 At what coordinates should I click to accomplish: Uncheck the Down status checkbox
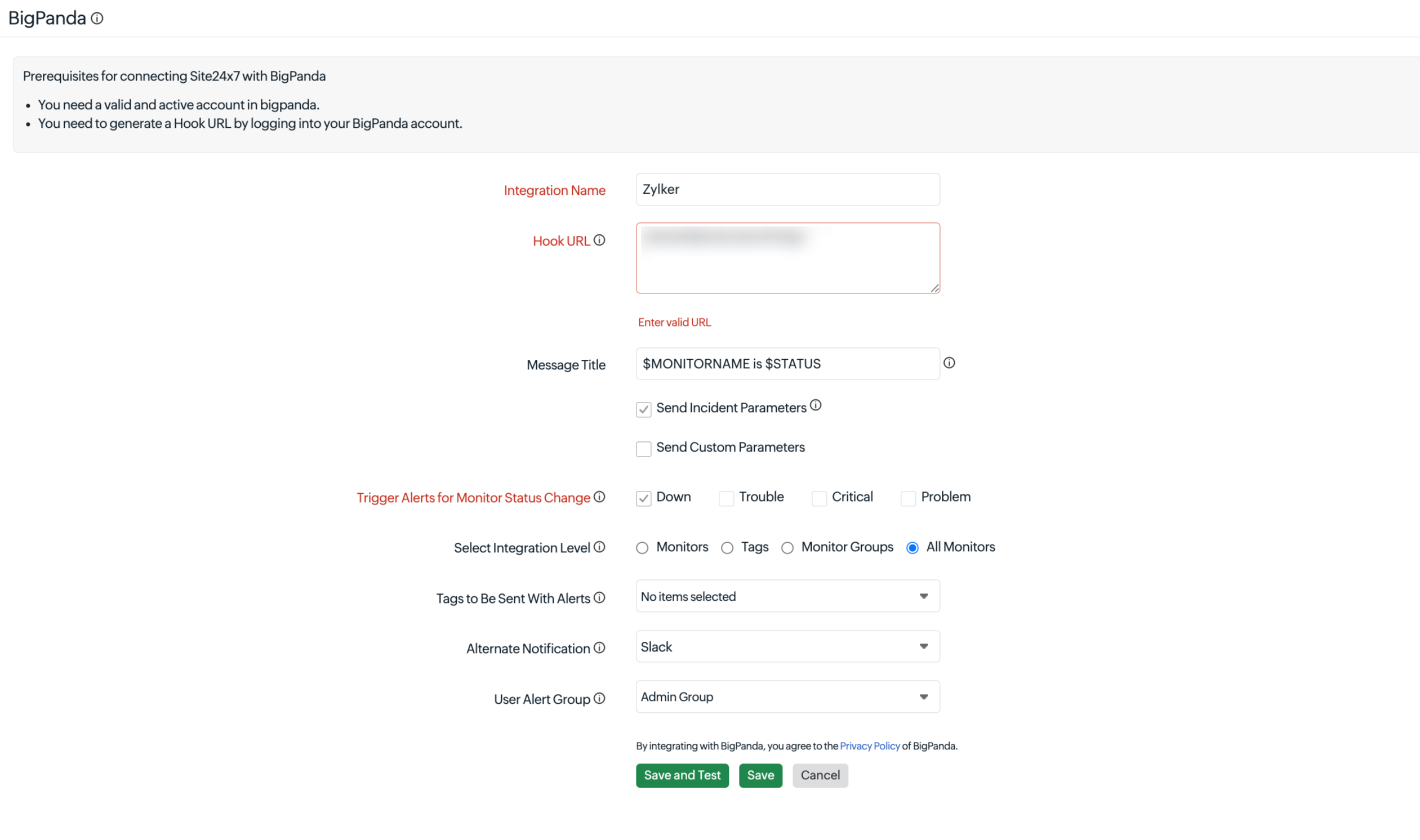click(x=643, y=498)
